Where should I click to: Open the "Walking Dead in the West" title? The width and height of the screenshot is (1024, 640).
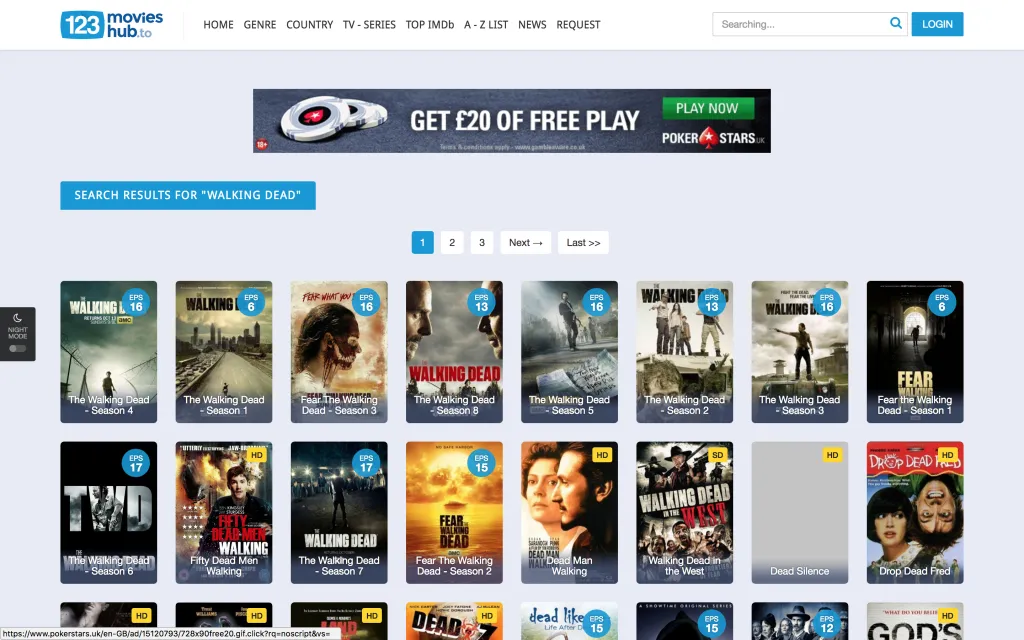pos(684,566)
